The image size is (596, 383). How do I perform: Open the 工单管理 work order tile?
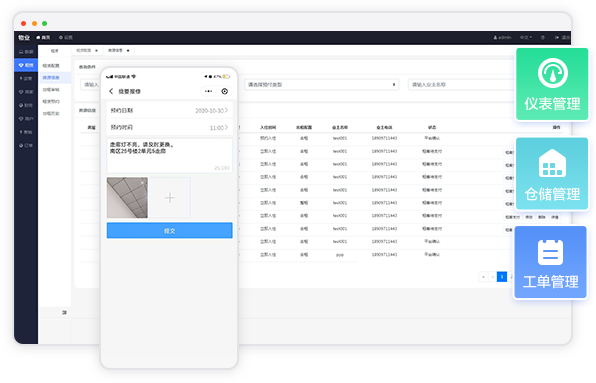click(550, 262)
